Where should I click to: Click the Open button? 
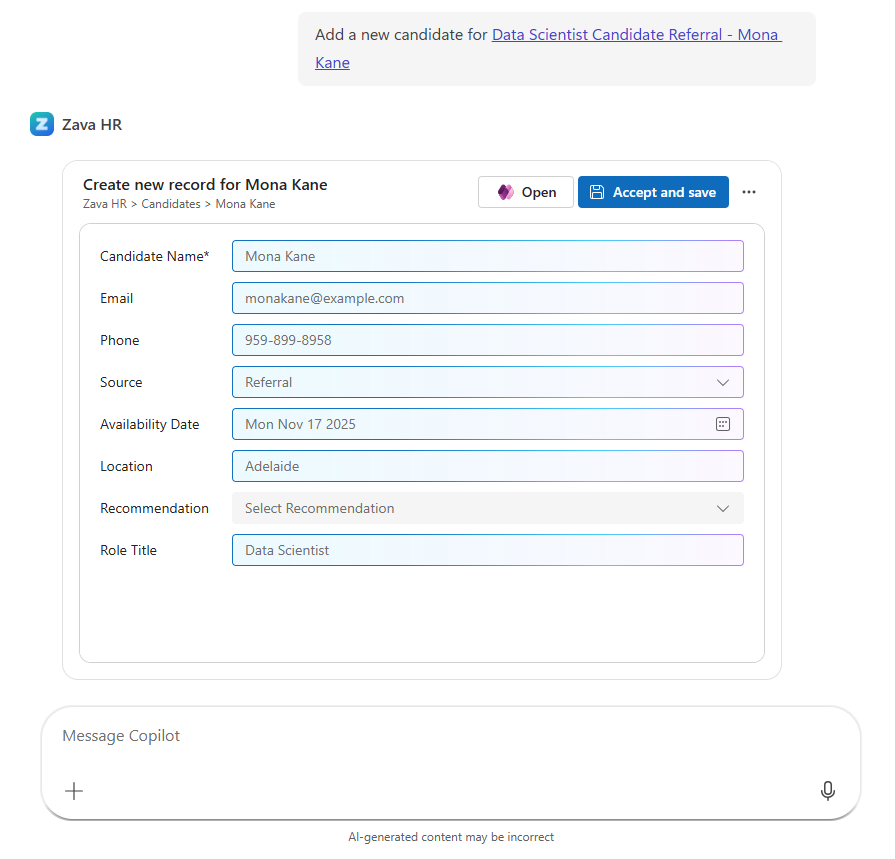(x=525, y=192)
